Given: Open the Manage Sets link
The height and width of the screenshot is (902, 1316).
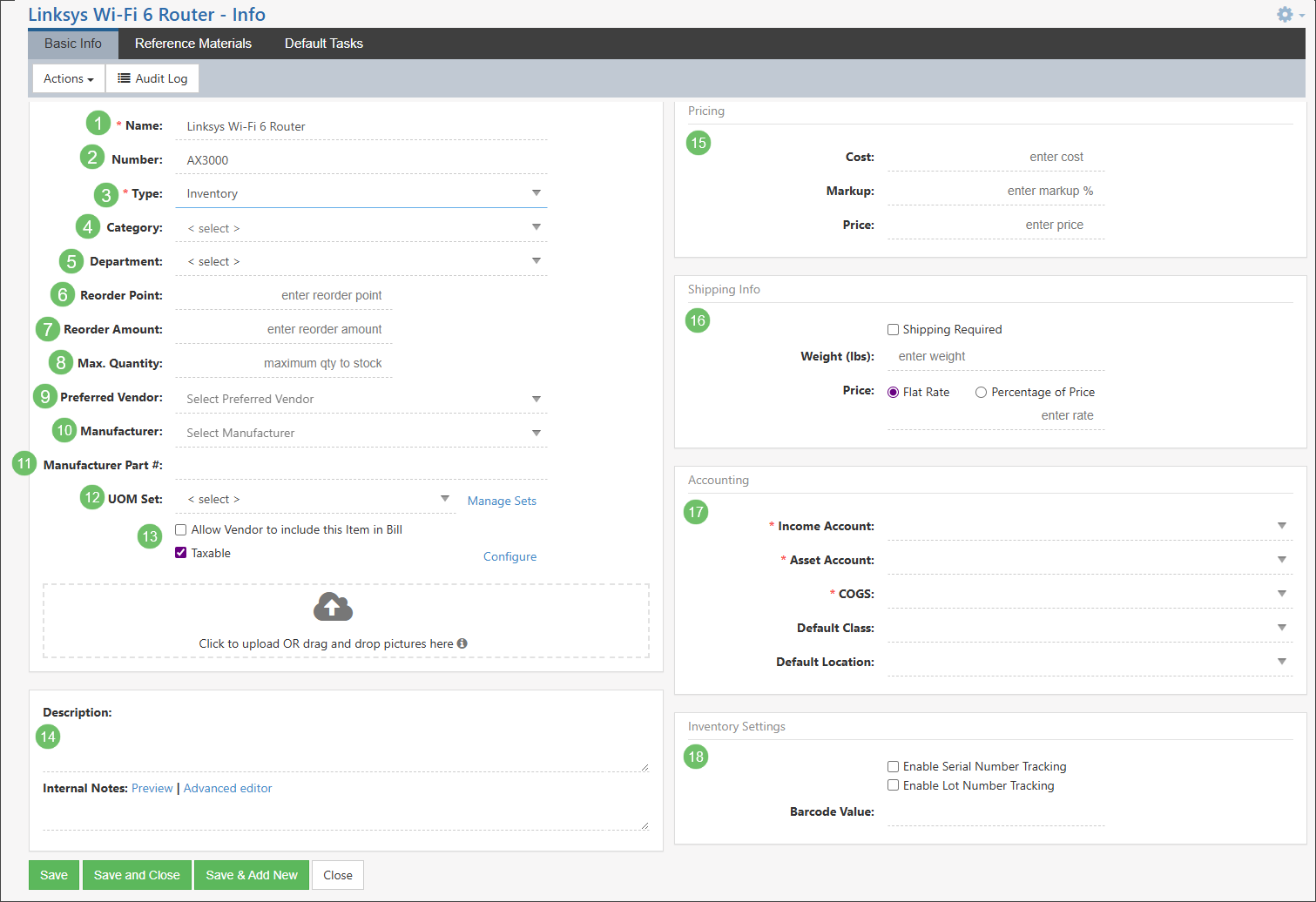Looking at the screenshot, I should (502, 501).
